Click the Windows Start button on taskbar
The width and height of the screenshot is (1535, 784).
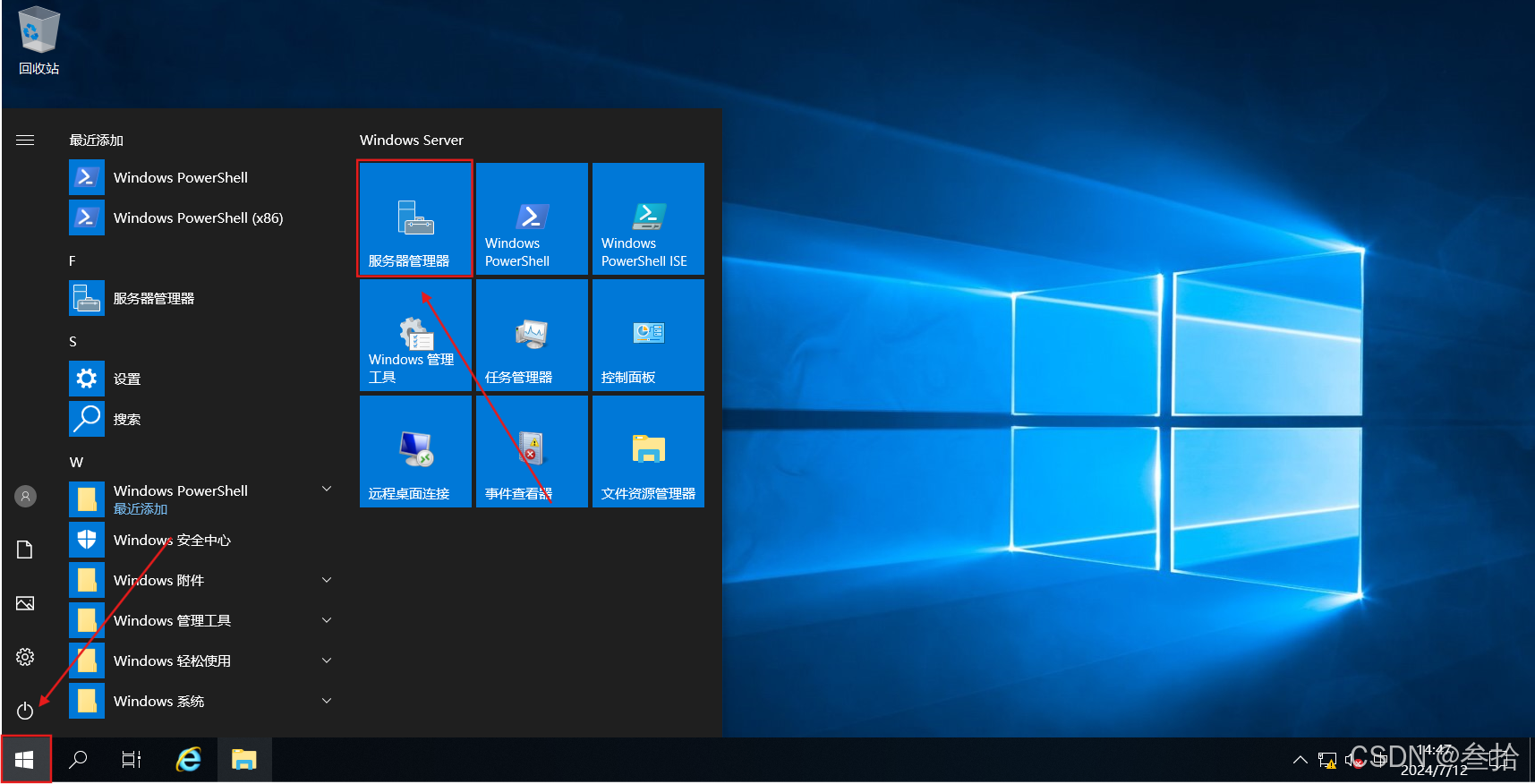25,760
